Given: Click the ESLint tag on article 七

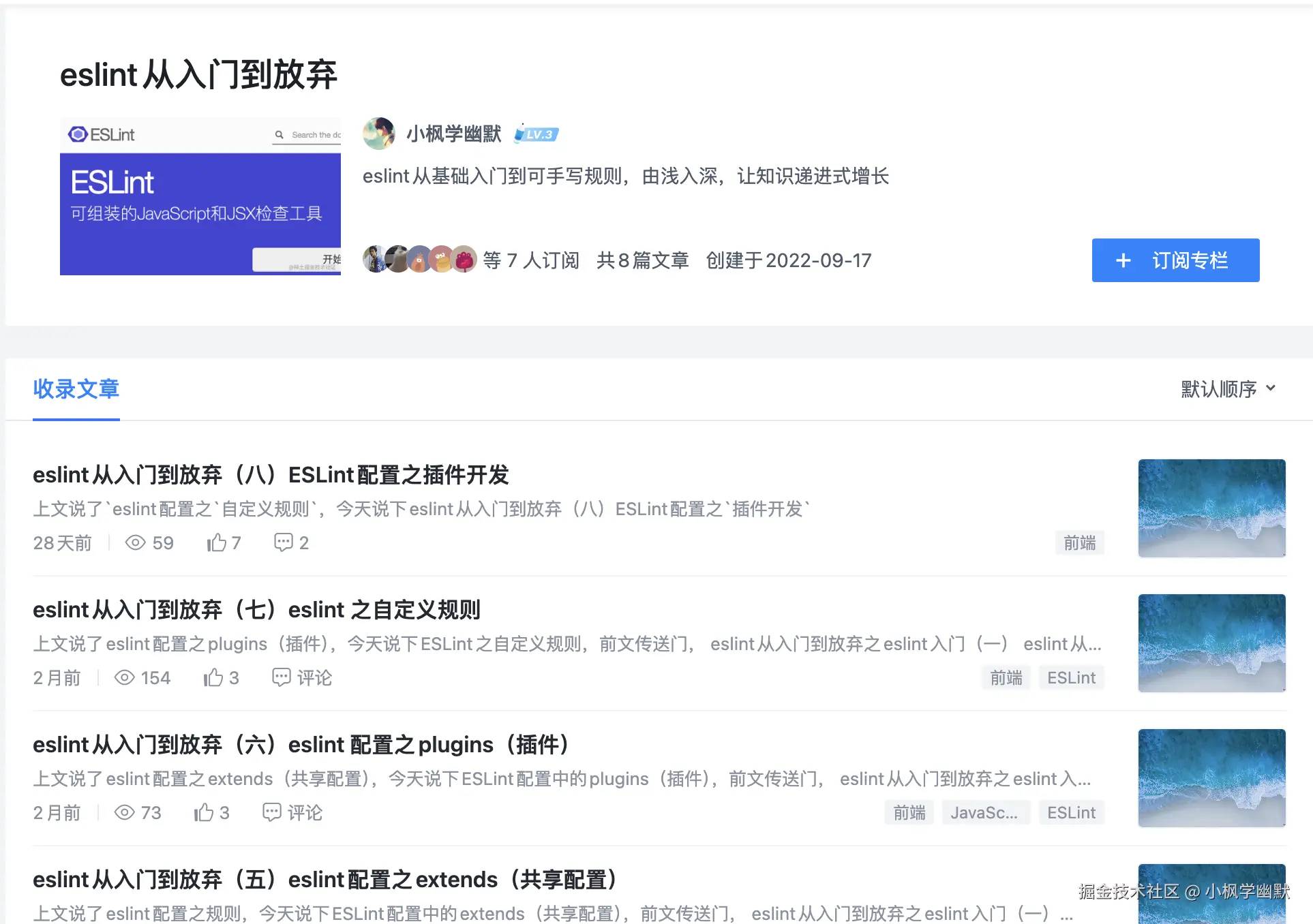Looking at the screenshot, I should pyautogui.click(x=1071, y=677).
